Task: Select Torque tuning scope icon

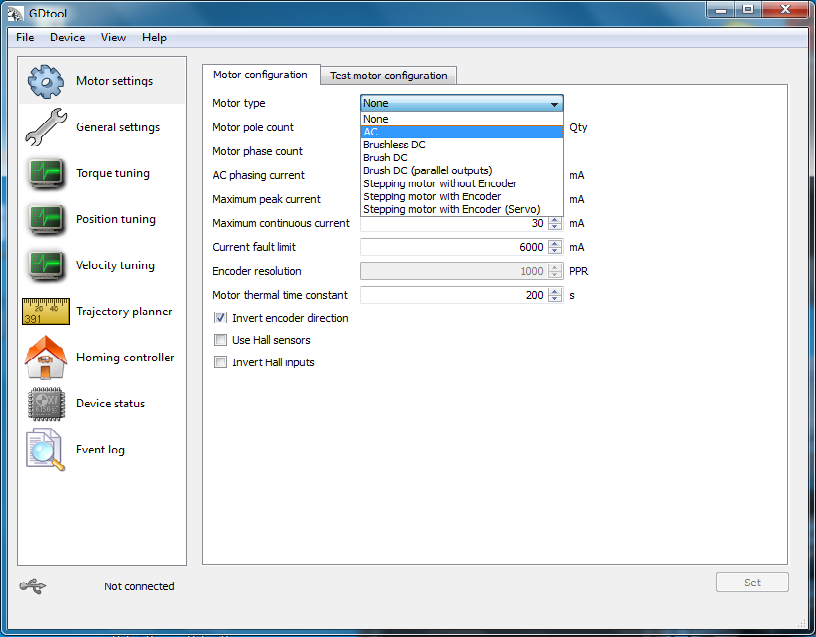Action: (46, 173)
